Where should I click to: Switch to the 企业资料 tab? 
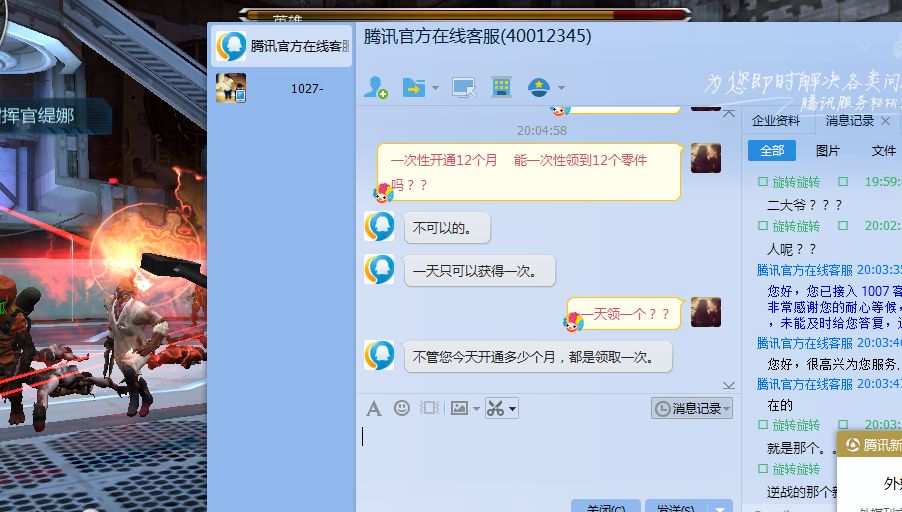pos(776,121)
